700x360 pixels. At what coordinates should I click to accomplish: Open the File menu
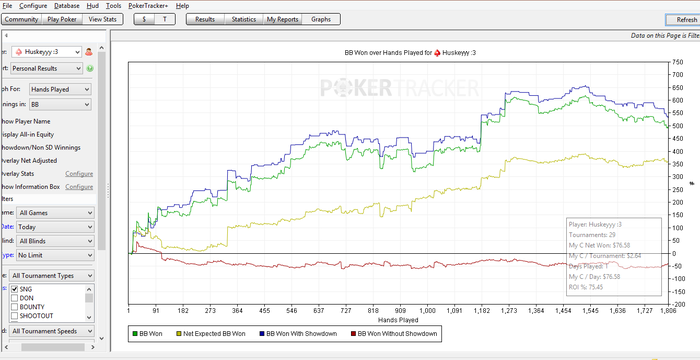point(7,6)
